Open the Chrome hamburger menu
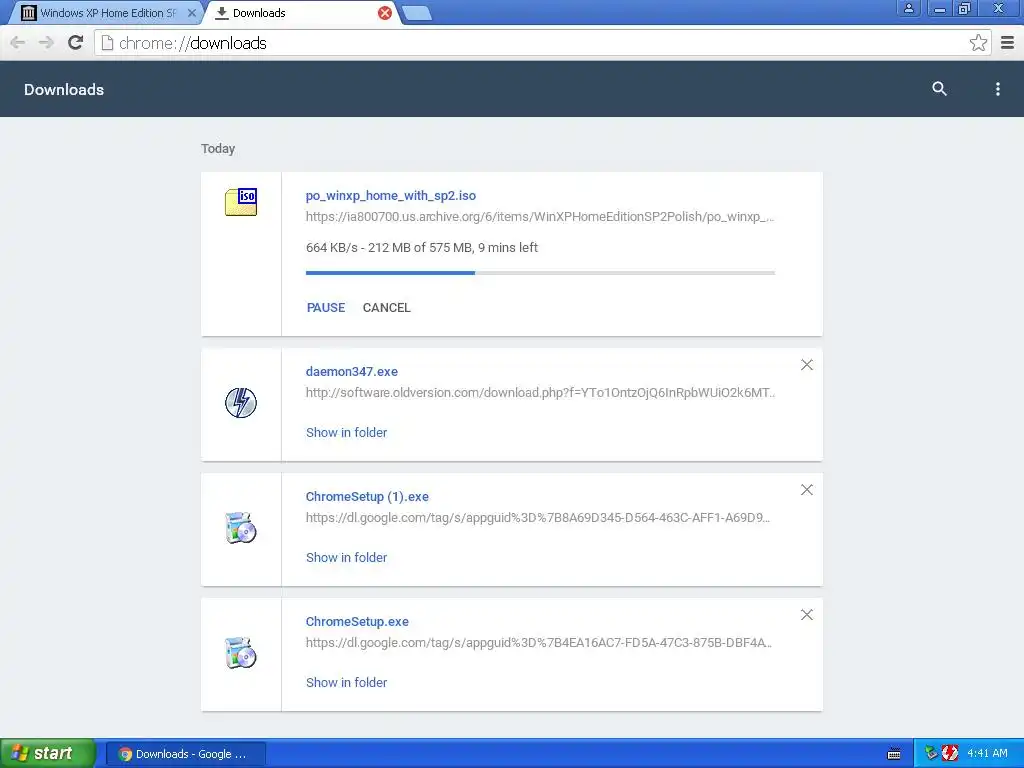Viewport: 1024px width, 768px height. [x=1008, y=43]
